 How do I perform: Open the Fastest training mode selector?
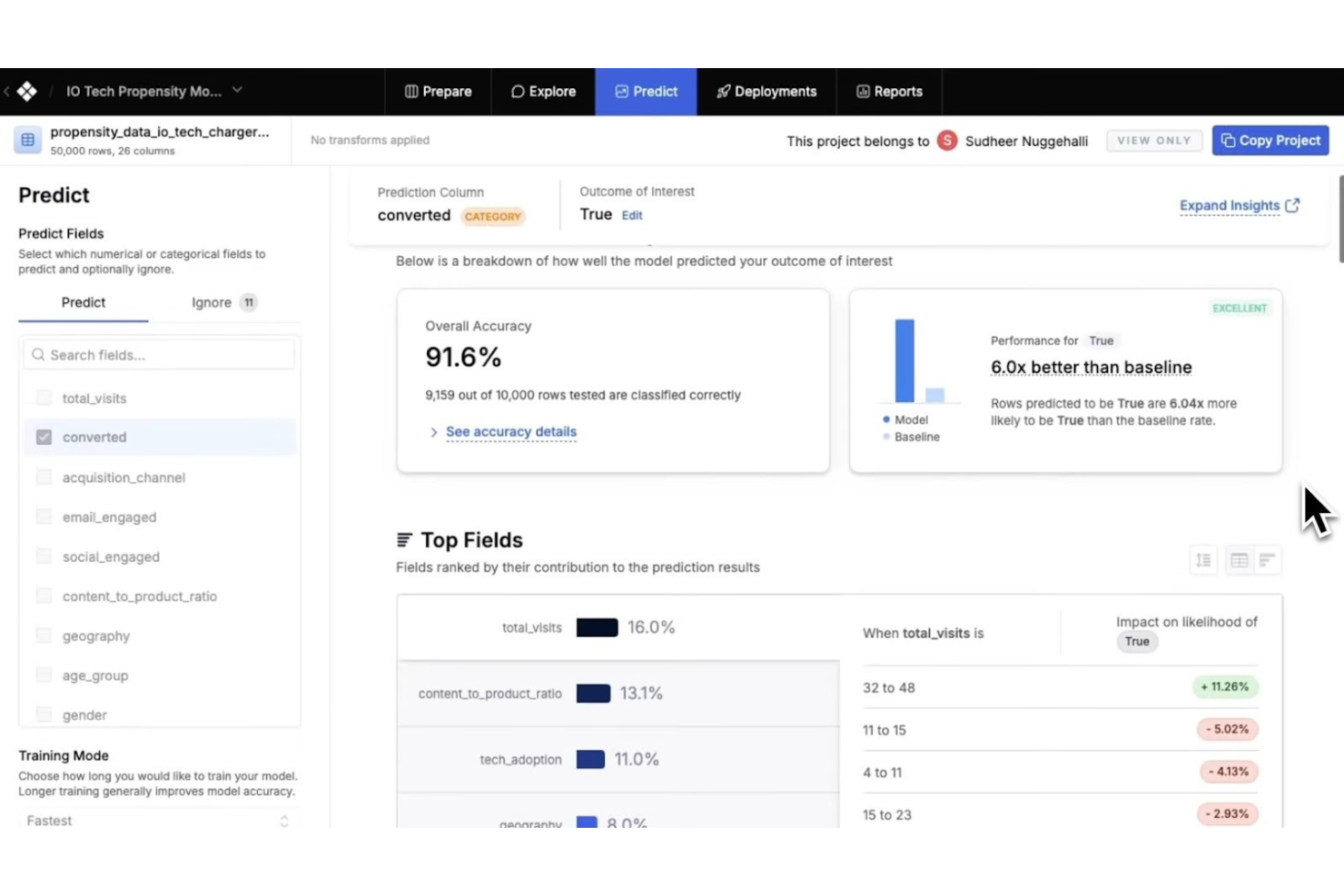[159, 820]
